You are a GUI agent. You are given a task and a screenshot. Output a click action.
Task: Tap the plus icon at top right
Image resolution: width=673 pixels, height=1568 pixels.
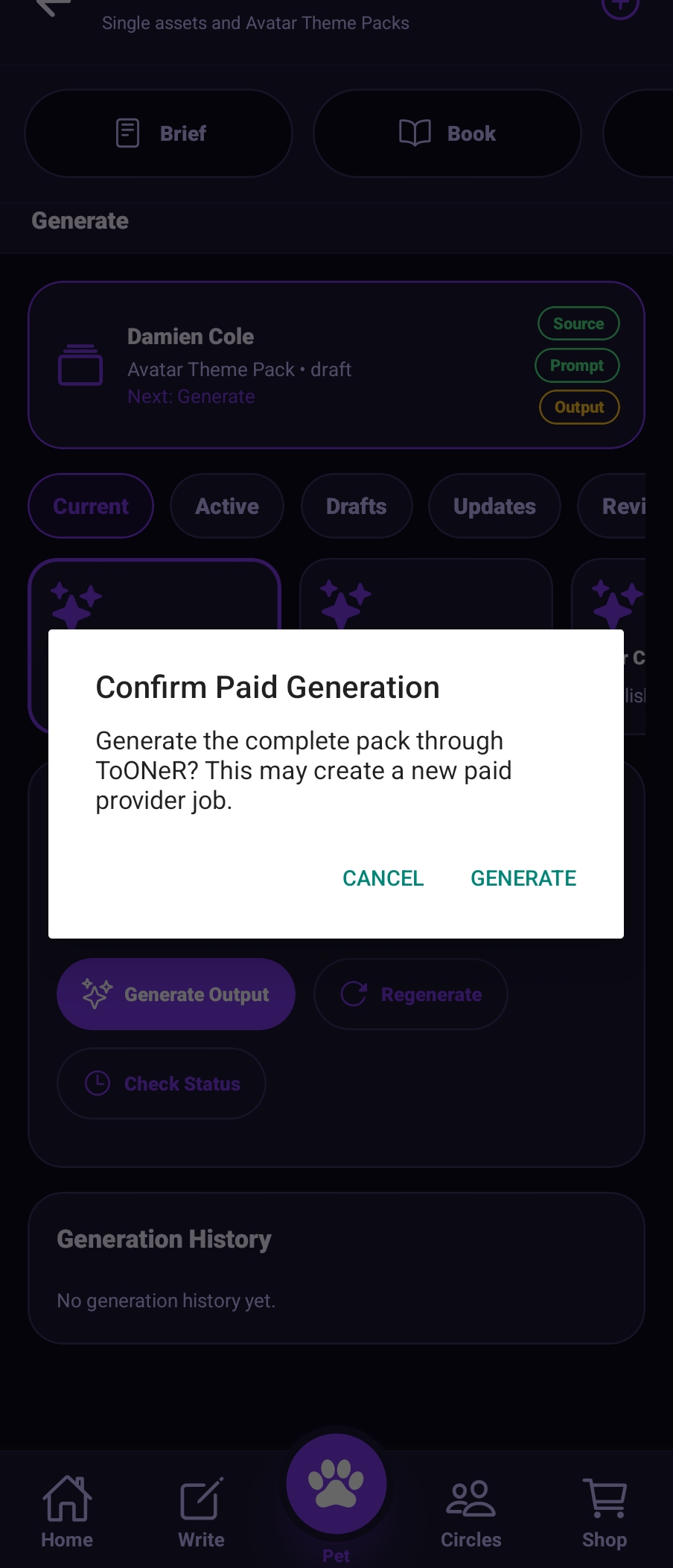(620, 7)
